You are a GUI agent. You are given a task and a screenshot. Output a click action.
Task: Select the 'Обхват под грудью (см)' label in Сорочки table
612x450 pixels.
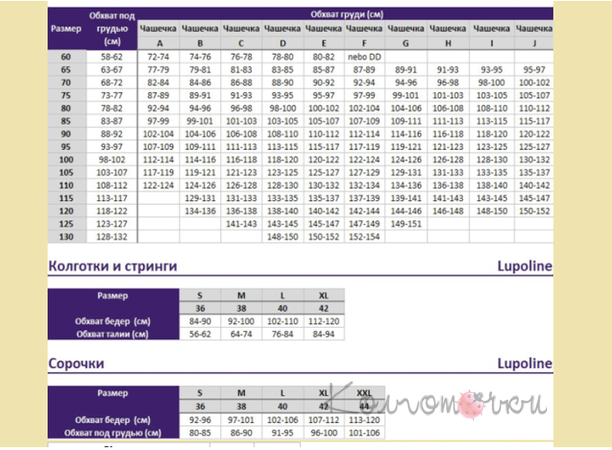pyautogui.click(x=116, y=434)
